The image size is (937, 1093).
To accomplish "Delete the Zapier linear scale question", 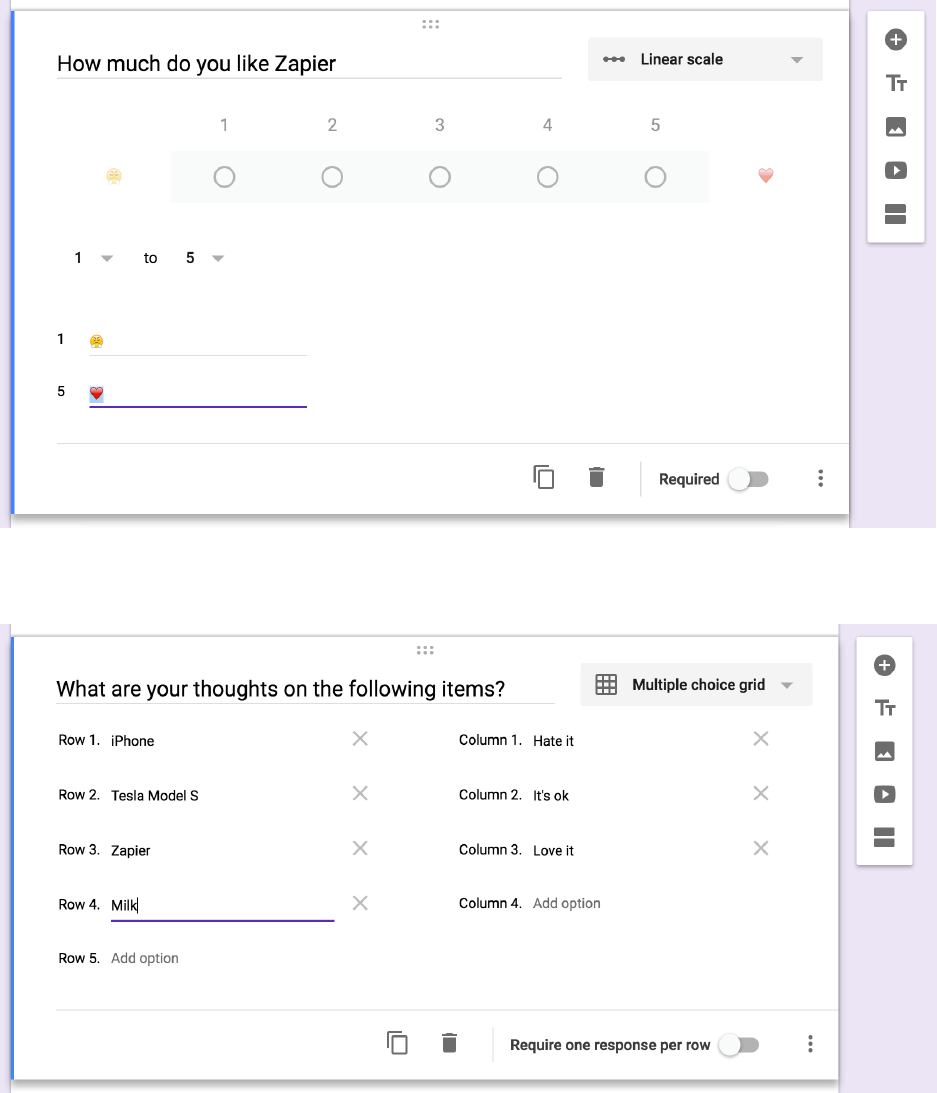I will click(x=597, y=478).
